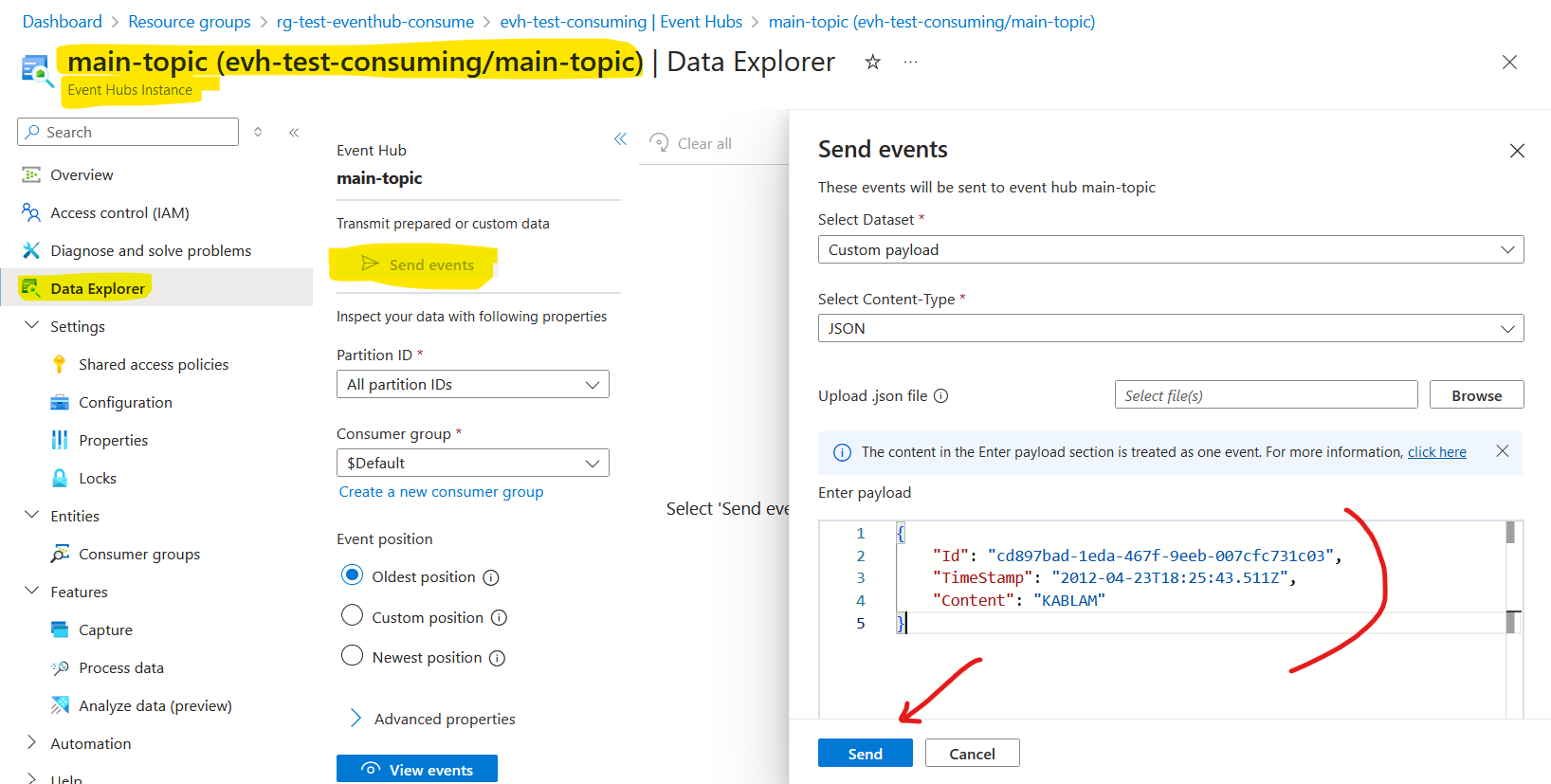The image size is (1551, 784).
Task: Dismiss the payload info banner
Action: click(x=1502, y=451)
